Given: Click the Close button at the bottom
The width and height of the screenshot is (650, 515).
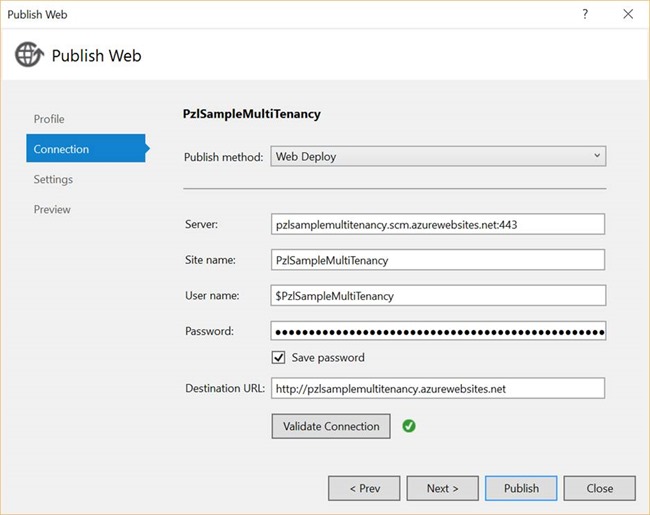Looking at the screenshot, I should [599, 488].
